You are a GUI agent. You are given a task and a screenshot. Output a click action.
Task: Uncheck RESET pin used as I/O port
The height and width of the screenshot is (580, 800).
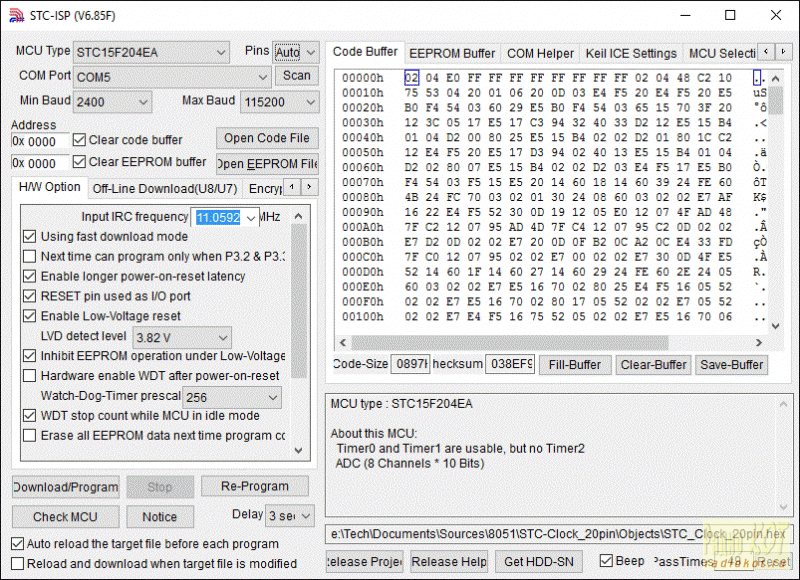(x=30, y=296)
